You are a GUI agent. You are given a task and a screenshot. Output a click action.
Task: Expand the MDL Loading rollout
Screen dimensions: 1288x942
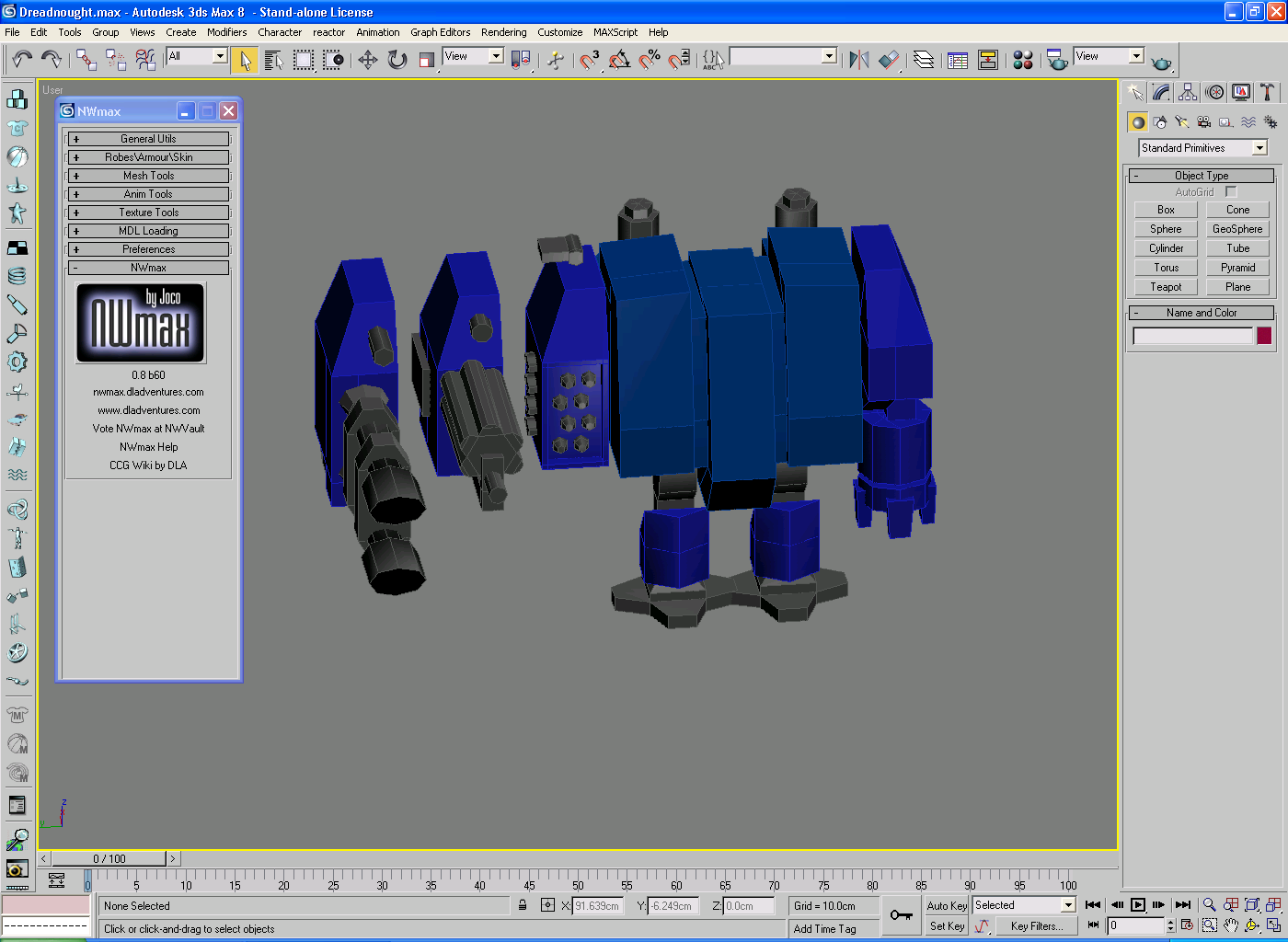[148, 231]
